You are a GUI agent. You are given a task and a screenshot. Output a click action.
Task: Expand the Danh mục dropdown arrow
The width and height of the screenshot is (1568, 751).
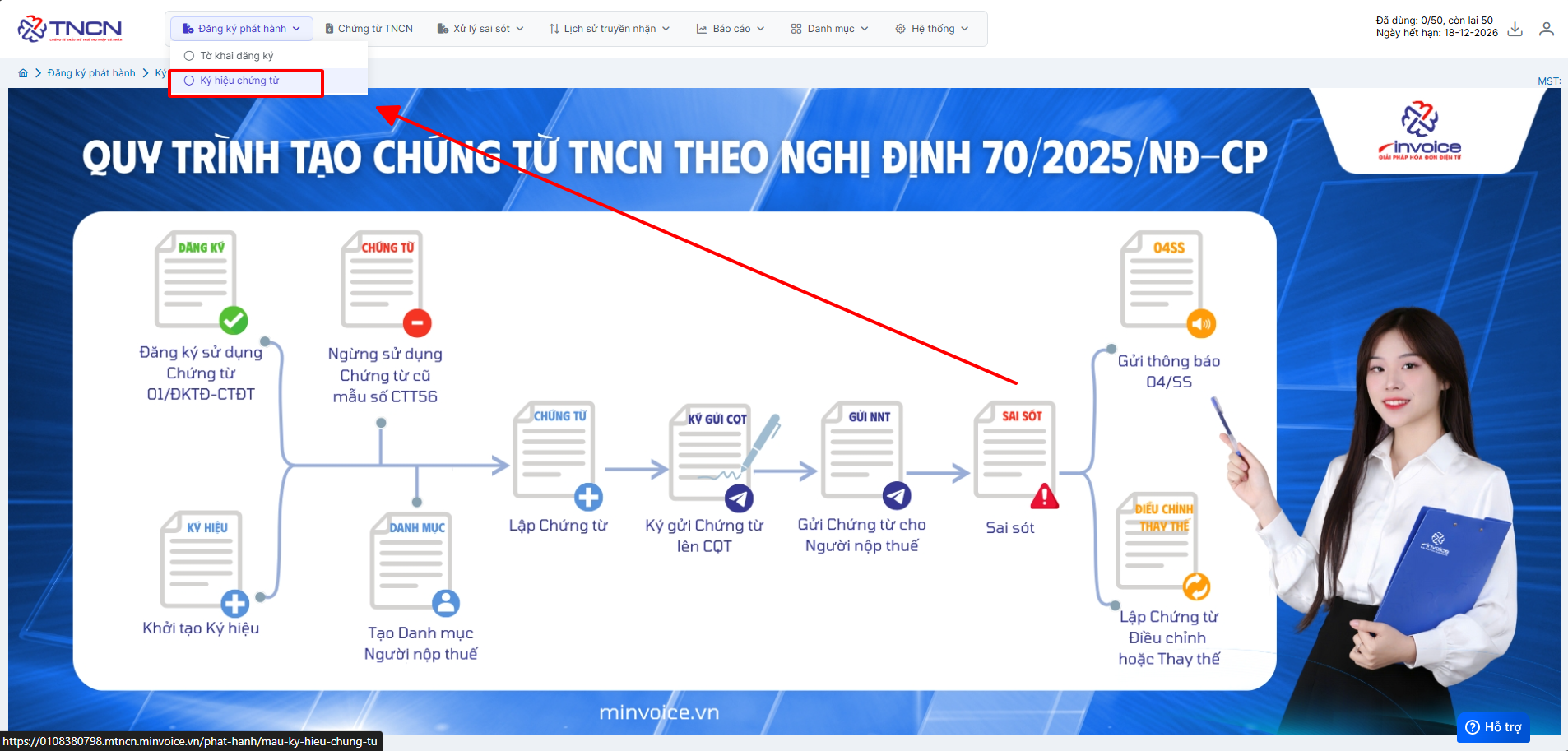[x=865, y=29]
